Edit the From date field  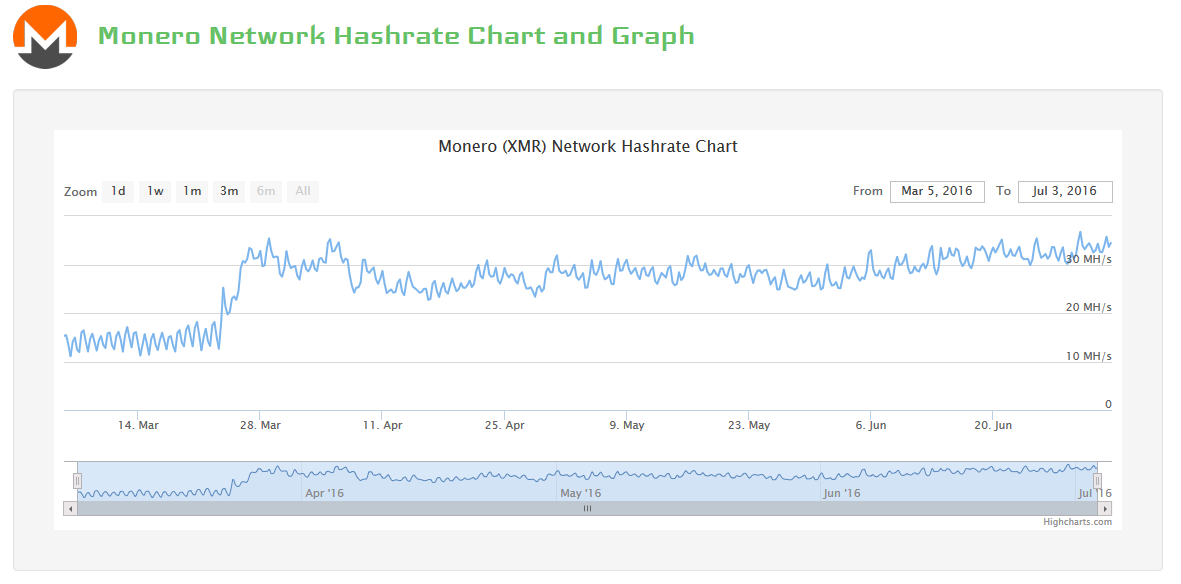[x=937, y=191]
